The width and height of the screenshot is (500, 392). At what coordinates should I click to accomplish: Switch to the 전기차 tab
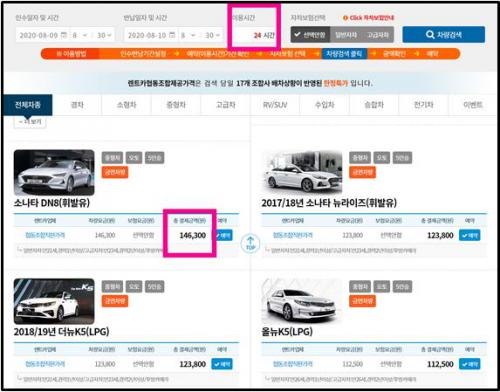pyautogui.click(x=424, y=105)
